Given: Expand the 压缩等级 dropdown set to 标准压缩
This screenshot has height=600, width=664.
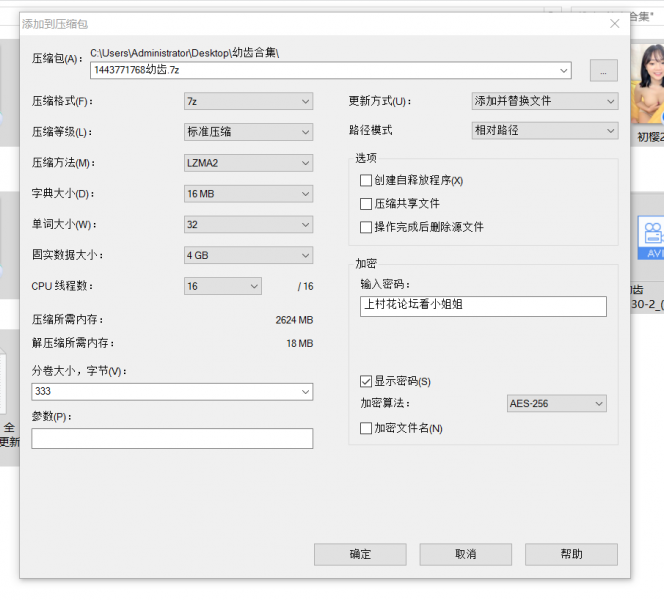Looking at the screenshot, I should (x=248, y=132).
